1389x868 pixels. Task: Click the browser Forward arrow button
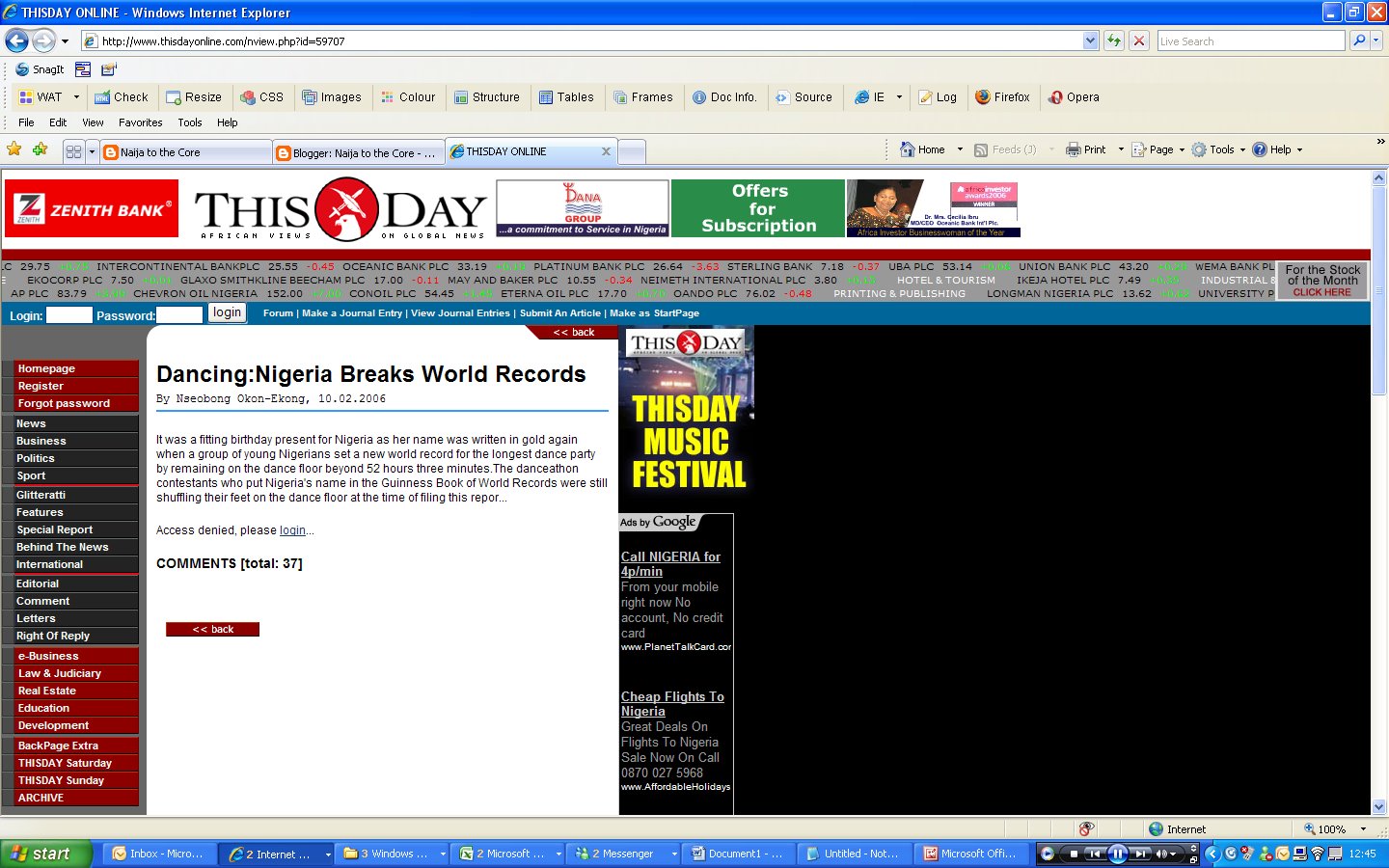(x=44, y=41)
